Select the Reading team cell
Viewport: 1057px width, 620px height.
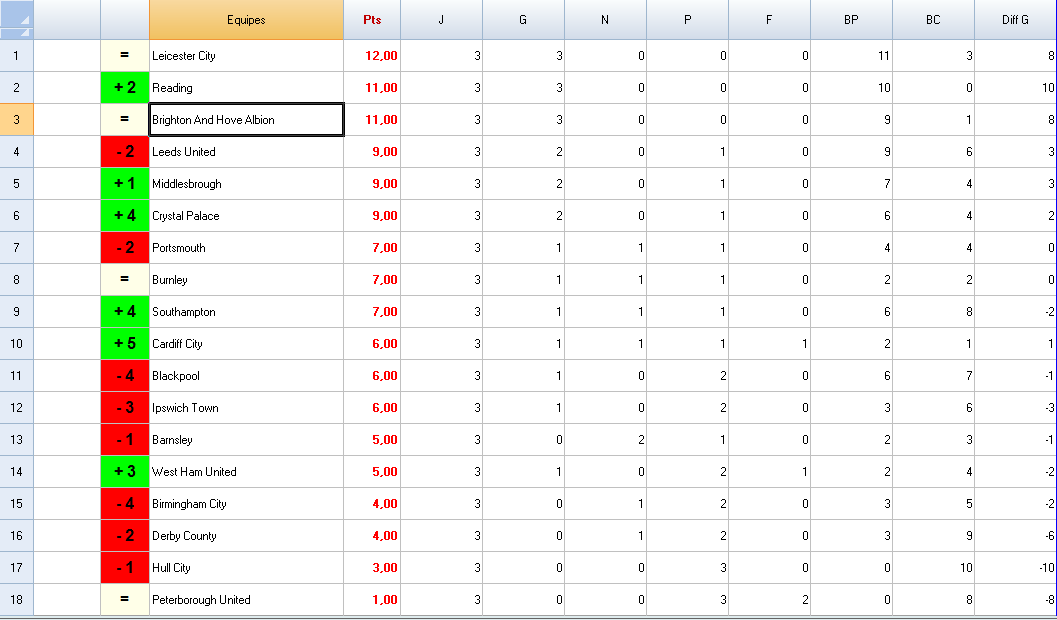click(246, 88)
